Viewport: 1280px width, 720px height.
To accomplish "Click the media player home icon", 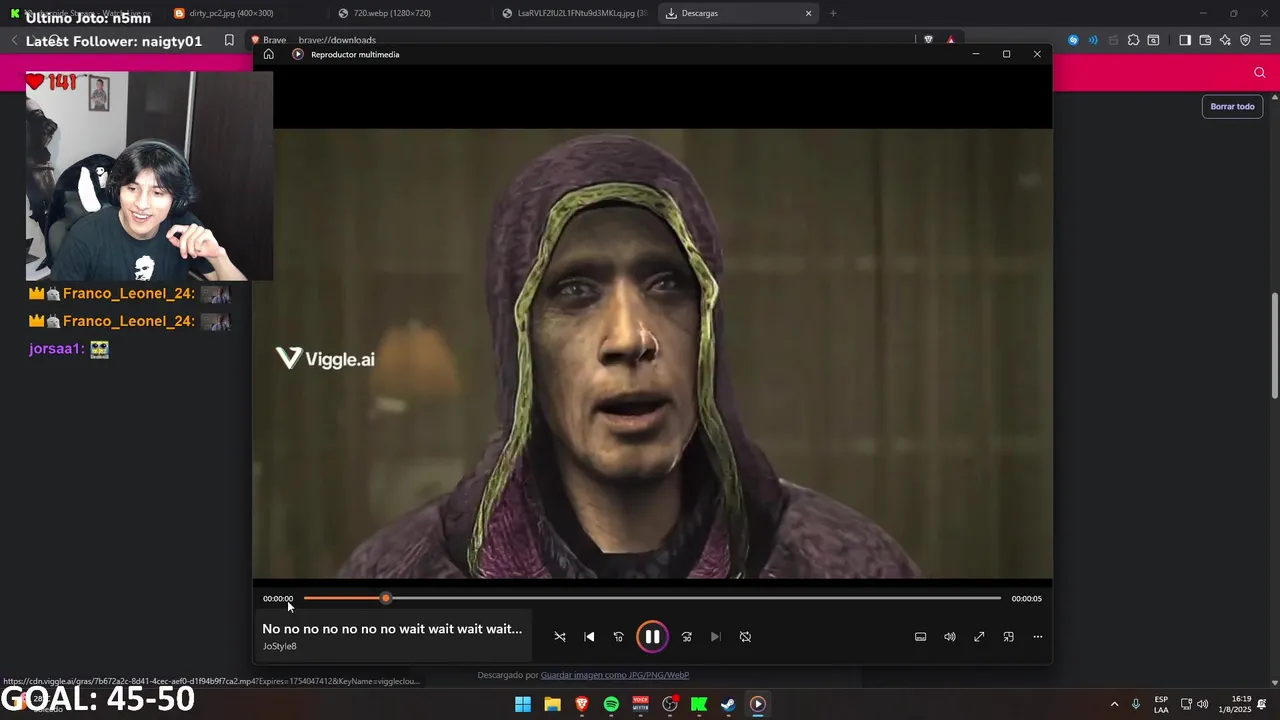I will [x=268, y=54].
